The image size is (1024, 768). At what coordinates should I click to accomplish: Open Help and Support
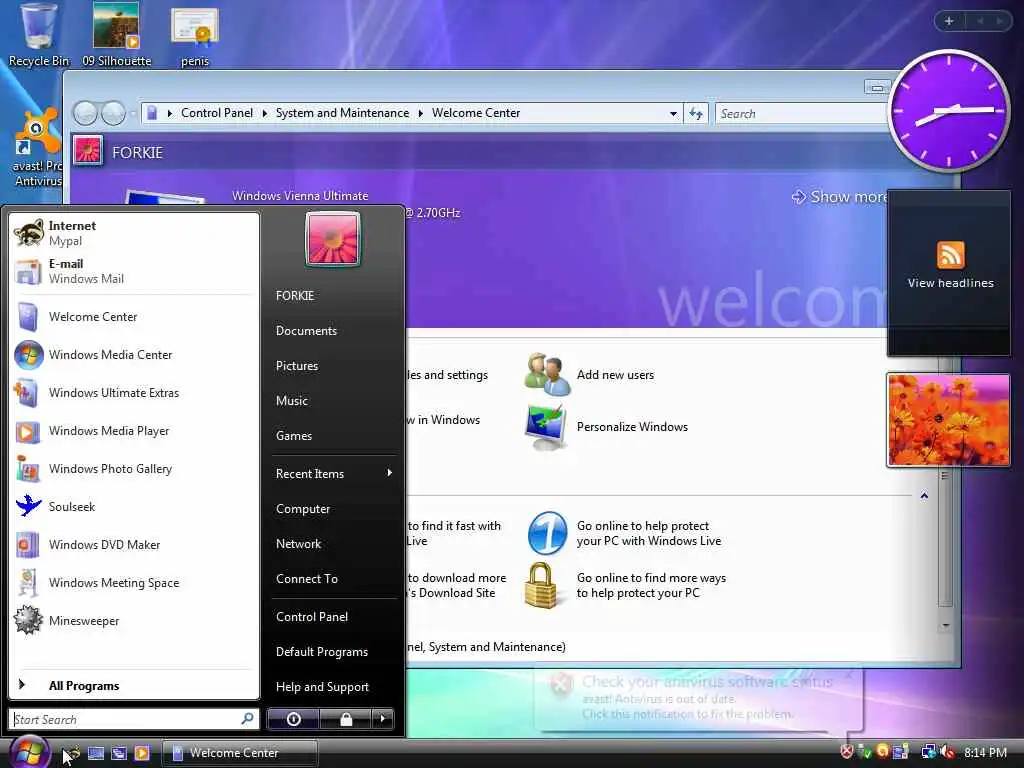[334, 687]
